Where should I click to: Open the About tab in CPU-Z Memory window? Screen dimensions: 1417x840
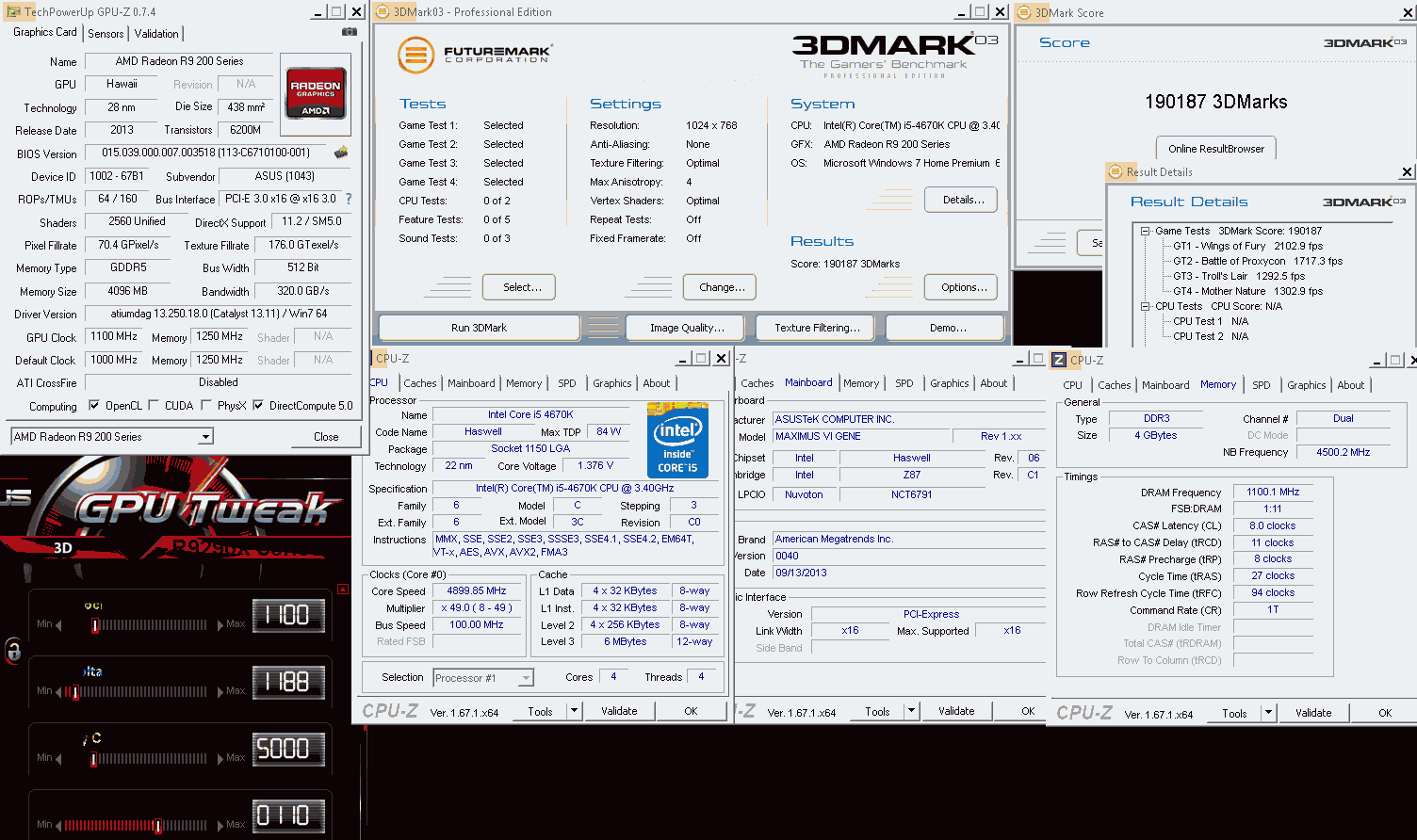click(1351, 385)
